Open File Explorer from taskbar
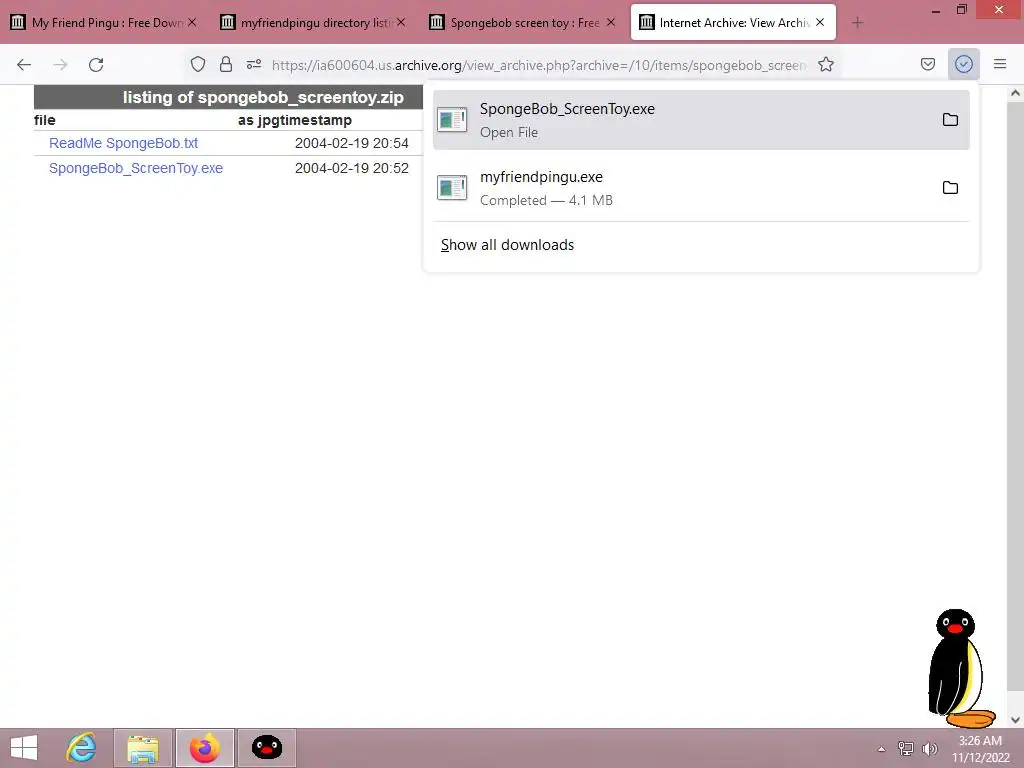This screenshot has height=768, width=1024. click(x=143, y=748)
